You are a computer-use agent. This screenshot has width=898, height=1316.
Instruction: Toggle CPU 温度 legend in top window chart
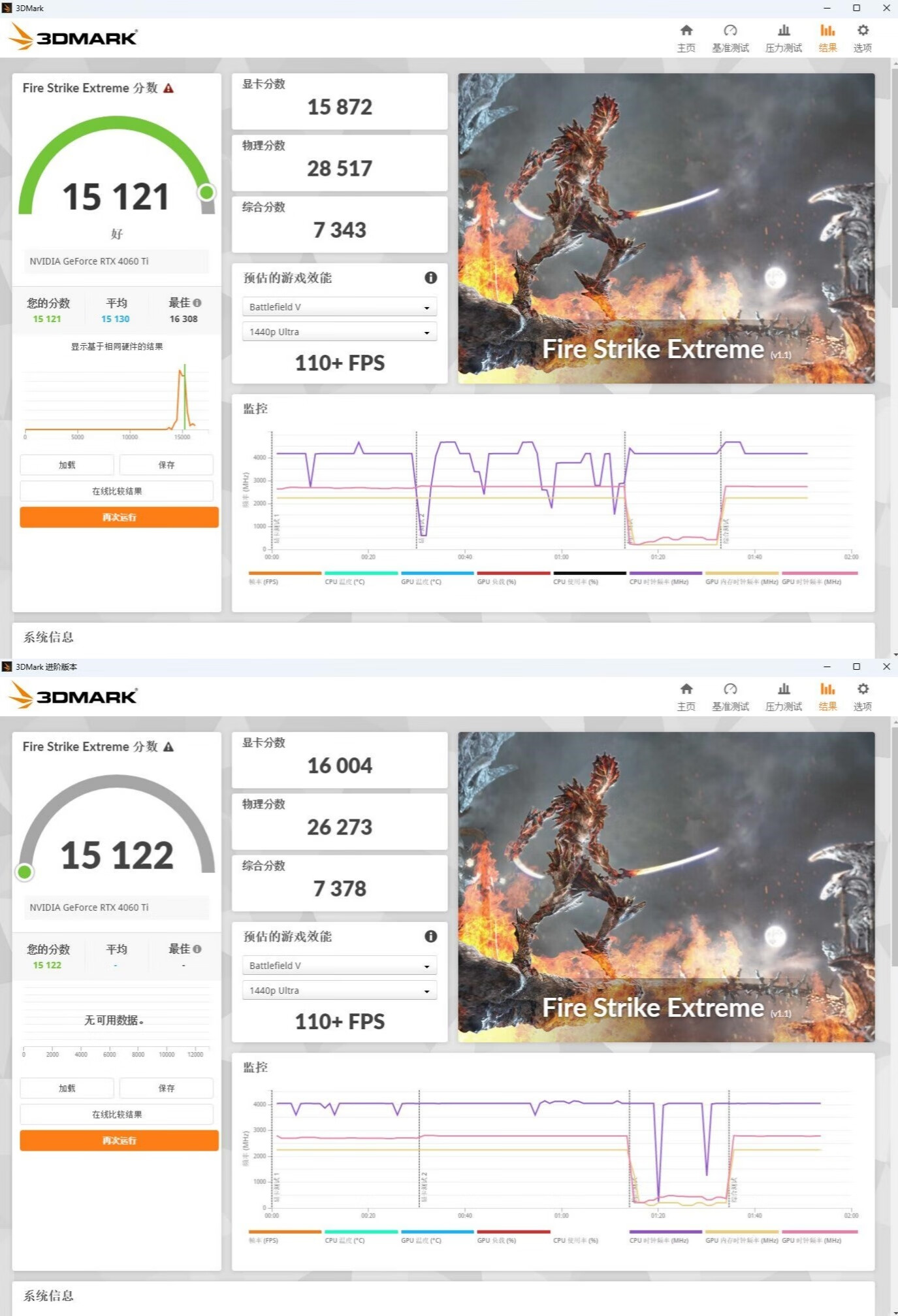coord(361,578)
